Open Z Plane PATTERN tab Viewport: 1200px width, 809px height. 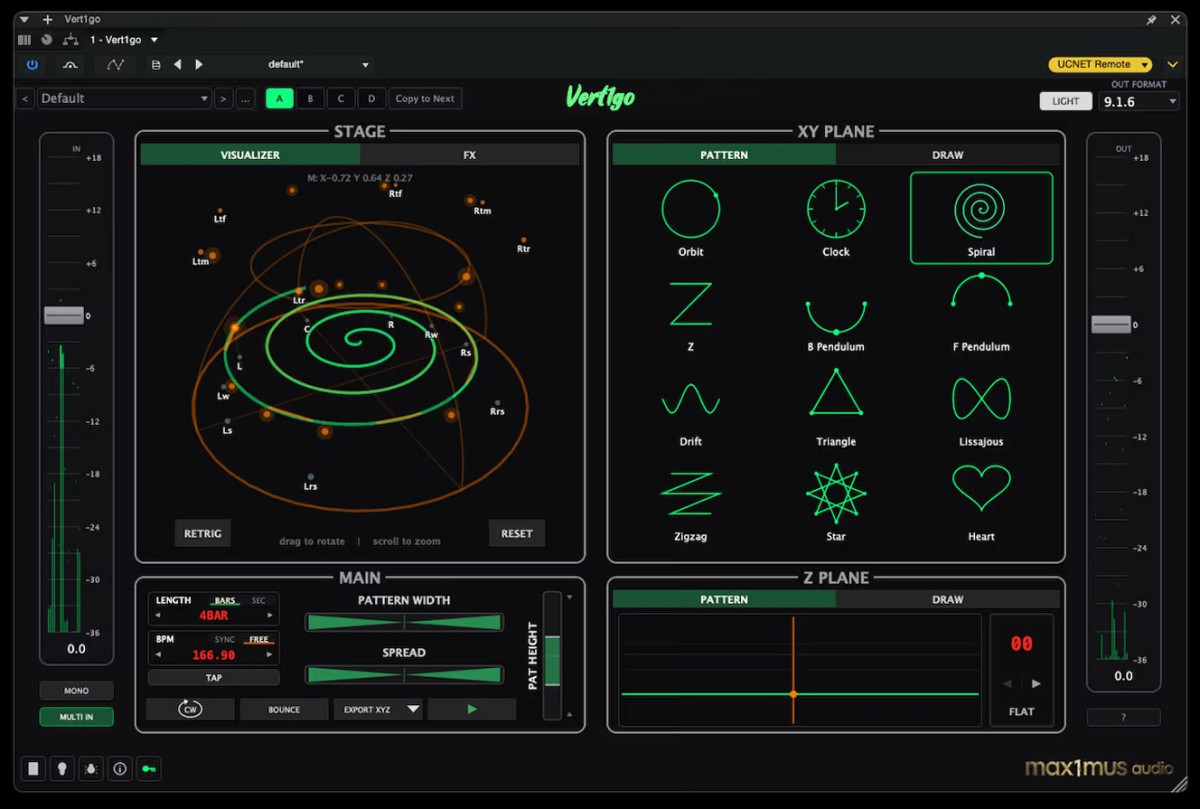coord(724,599)
